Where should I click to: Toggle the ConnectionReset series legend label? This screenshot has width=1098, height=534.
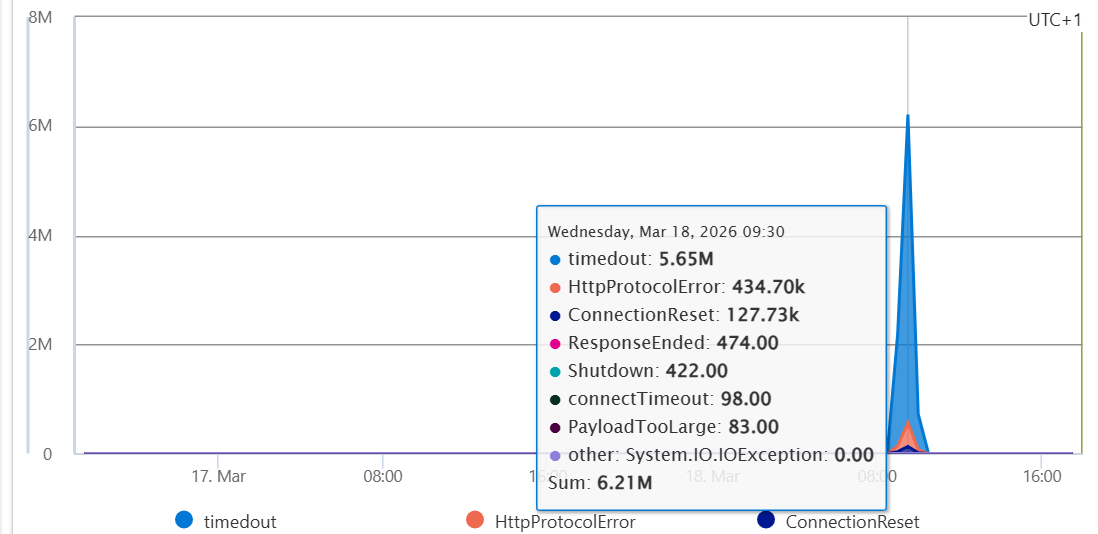pos(852,521)
